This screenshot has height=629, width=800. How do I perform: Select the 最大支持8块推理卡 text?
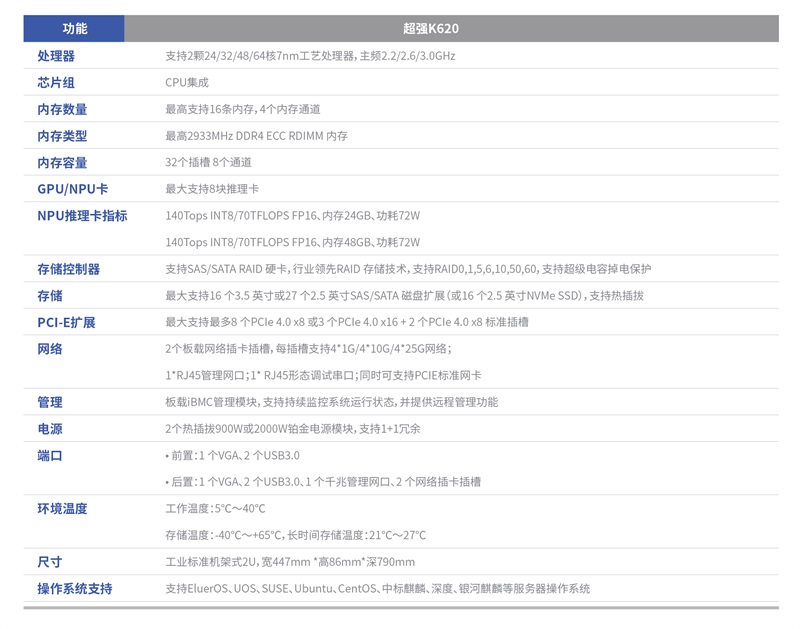212,189
